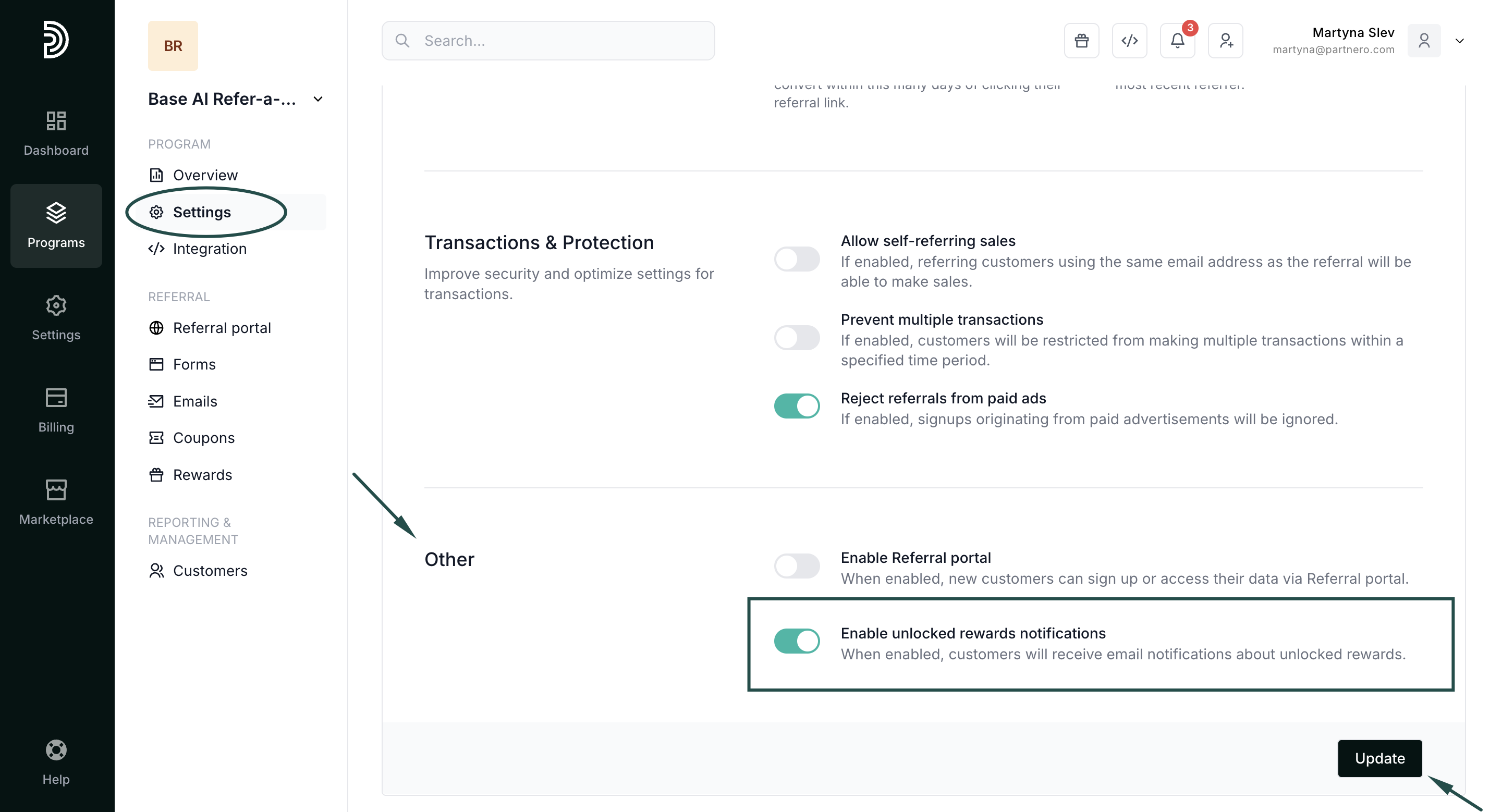
Task: Open Marketplace from the dark sidebar
Action: [56, 502]
